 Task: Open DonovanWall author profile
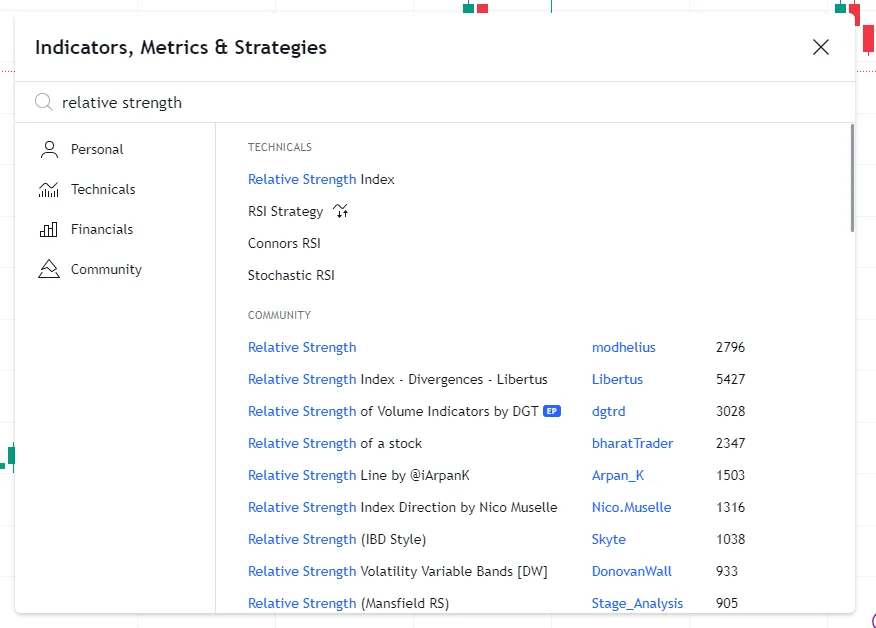[x=631, y=572]
